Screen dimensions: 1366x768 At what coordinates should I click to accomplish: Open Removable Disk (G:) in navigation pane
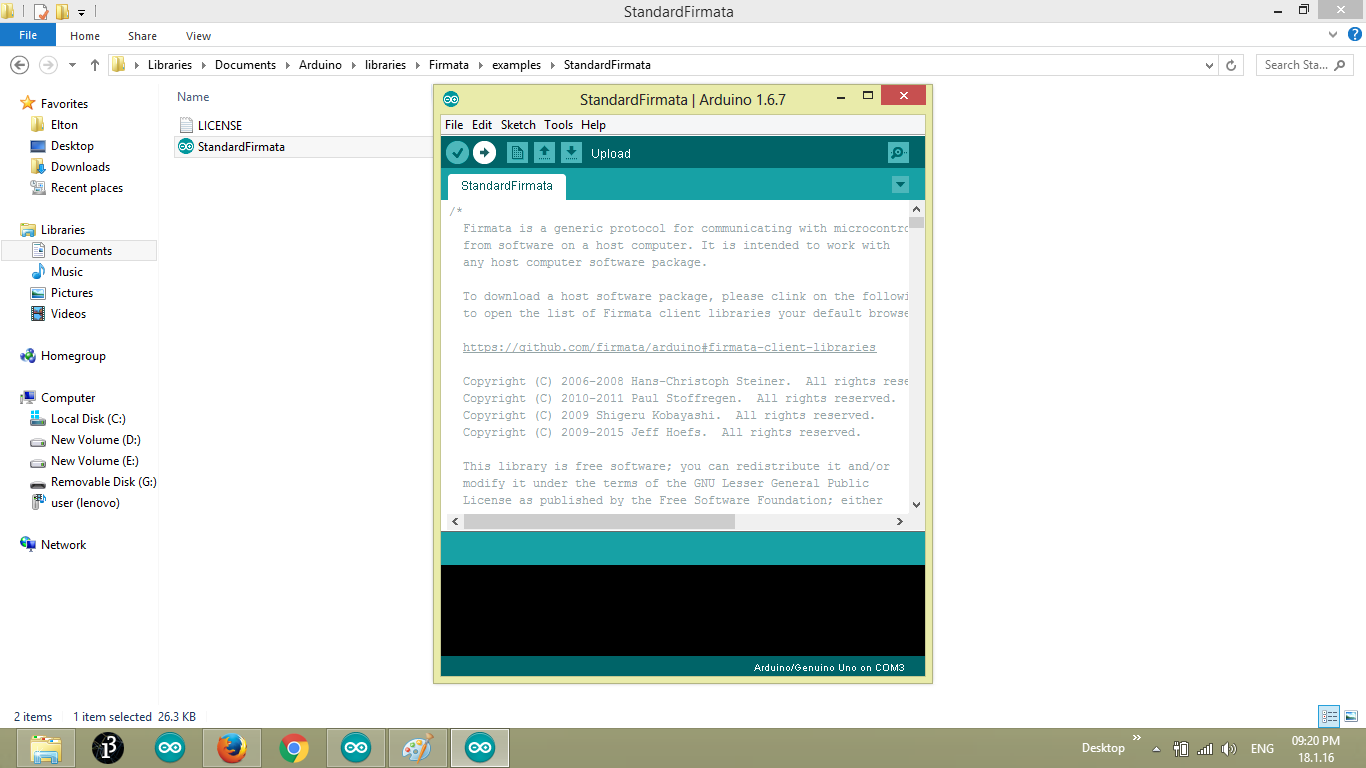coord(103,482)
